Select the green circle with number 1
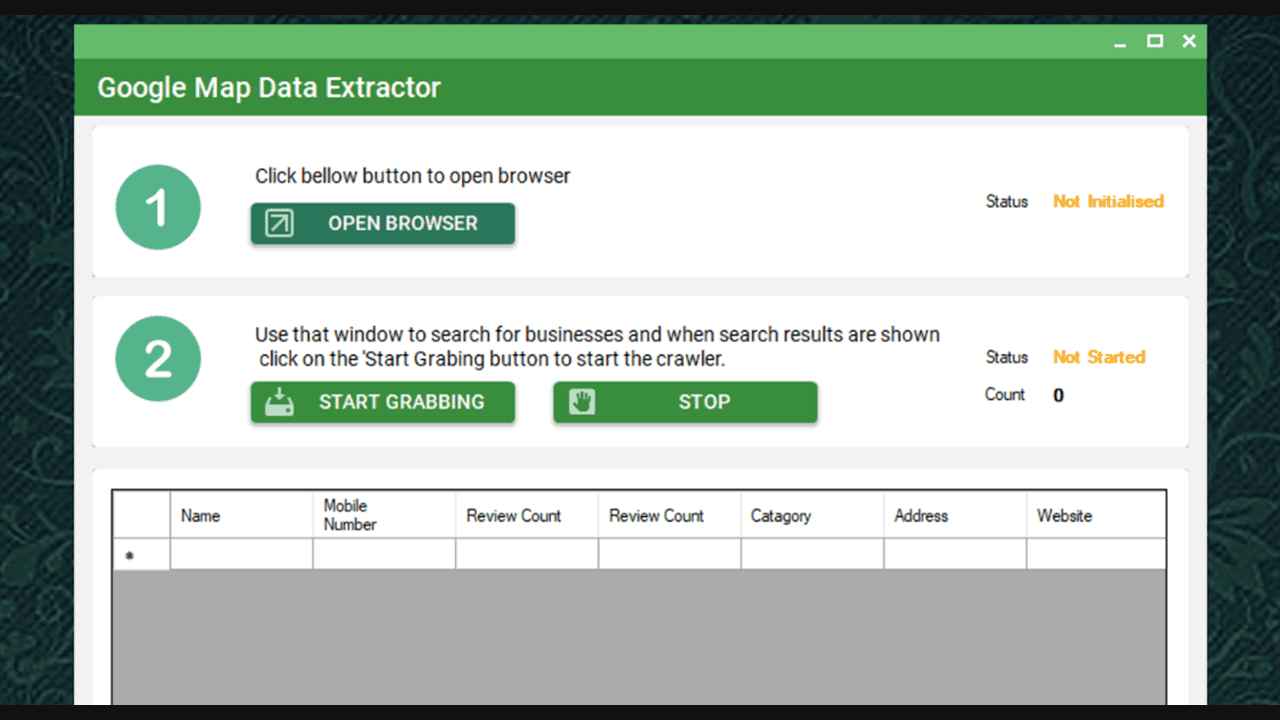1280x720 pixels. point(157,207)
